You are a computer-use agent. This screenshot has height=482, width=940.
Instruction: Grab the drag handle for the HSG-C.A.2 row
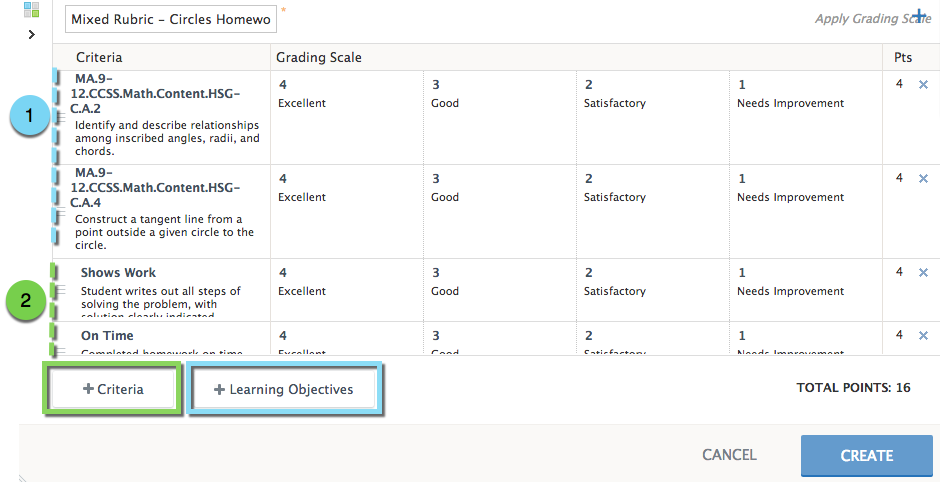click(60, 118)
